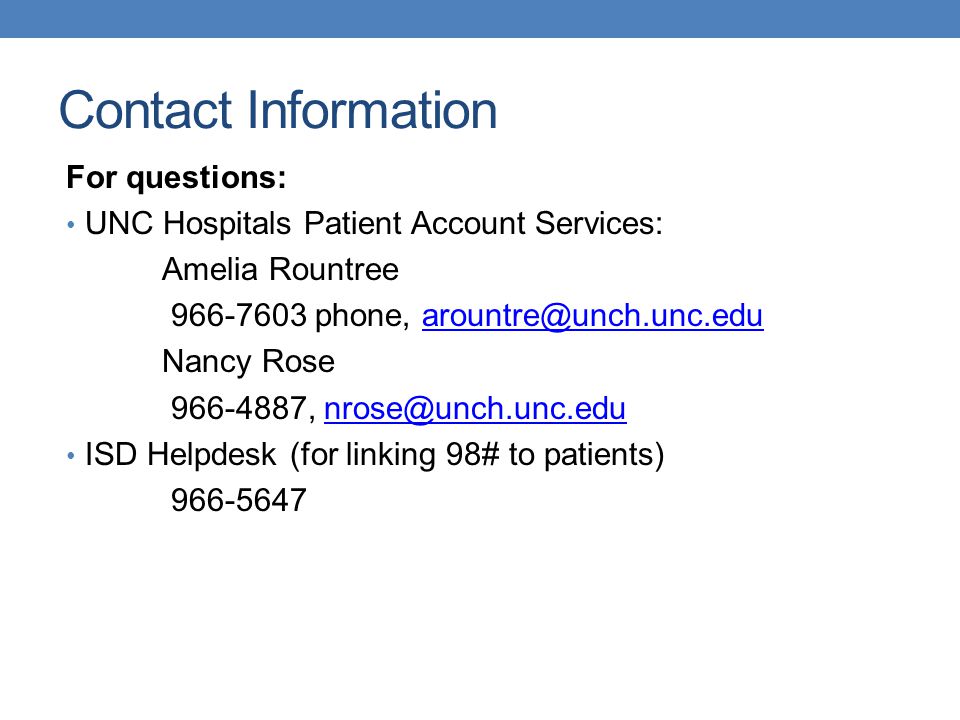The height and width of the screenshot is (720, 960).
Task: Select the Nancy Rose name line
Action: [249, 361]
